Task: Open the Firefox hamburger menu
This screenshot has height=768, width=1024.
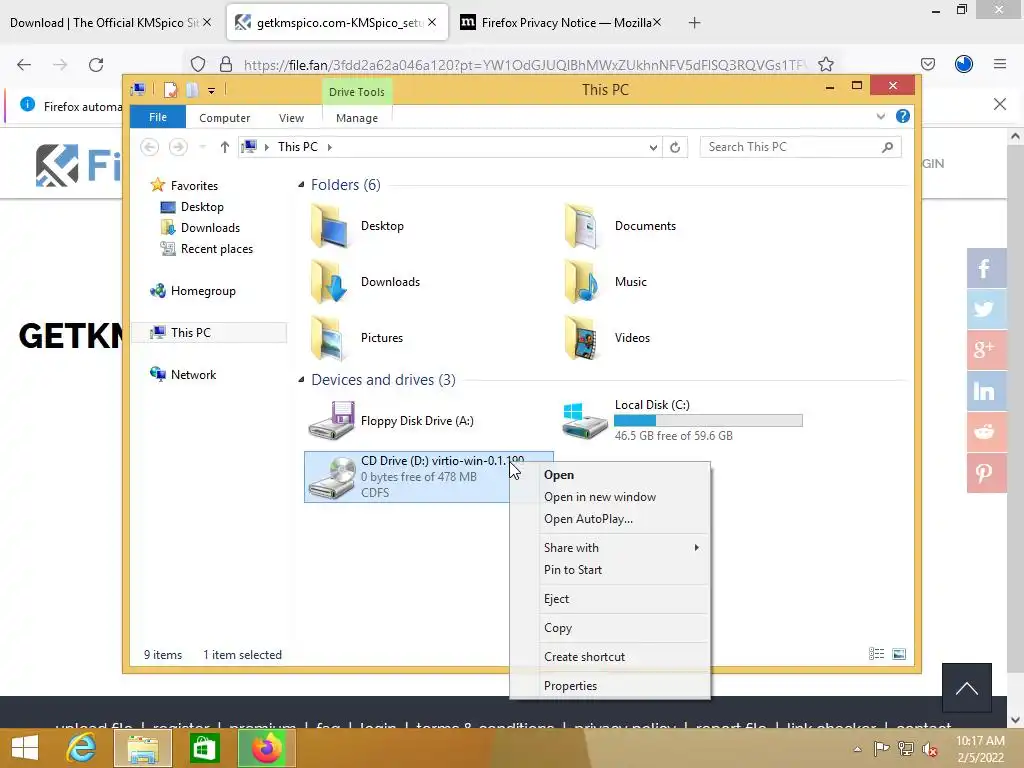Action: [1000, 64]
